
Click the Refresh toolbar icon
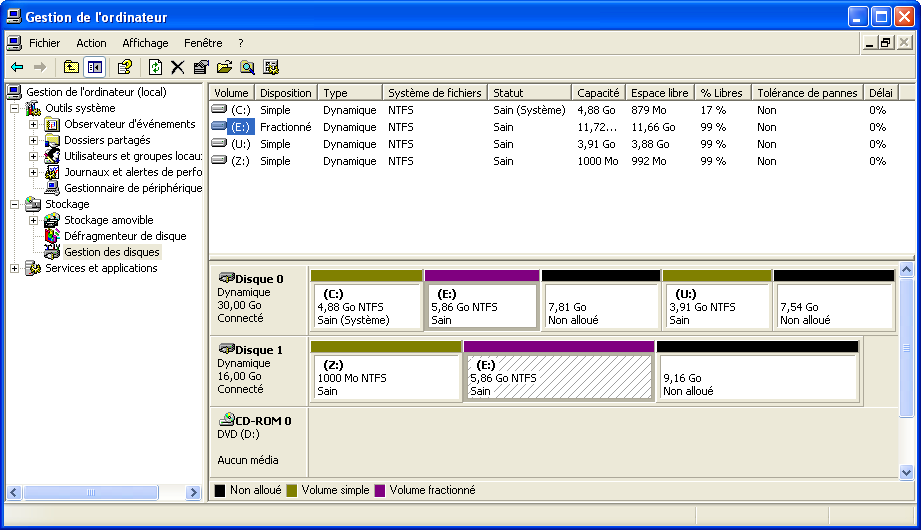click(x=155, y=67)
